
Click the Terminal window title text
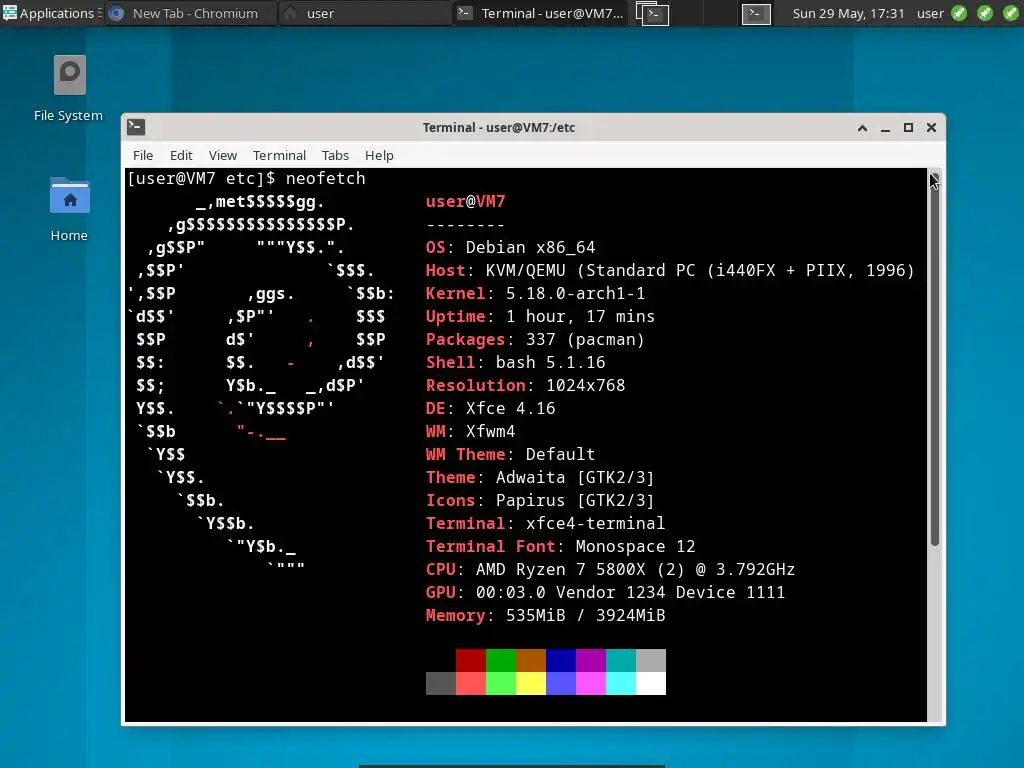pos(499,127)
